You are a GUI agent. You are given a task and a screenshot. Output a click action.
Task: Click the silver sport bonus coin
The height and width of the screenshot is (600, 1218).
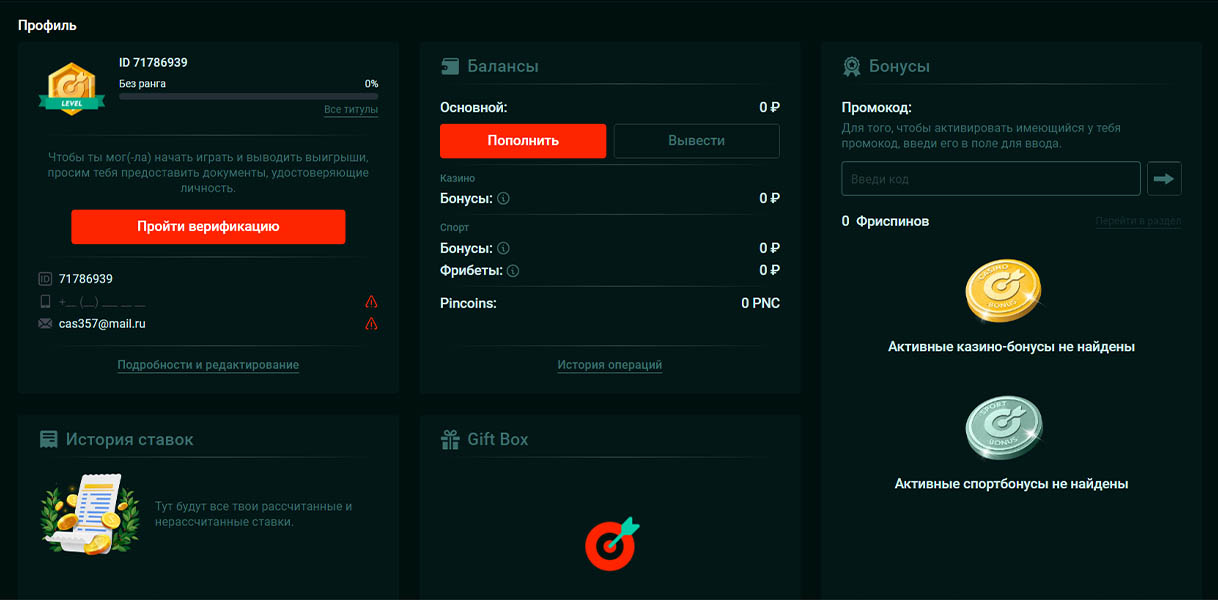(x=1003, y=428)
